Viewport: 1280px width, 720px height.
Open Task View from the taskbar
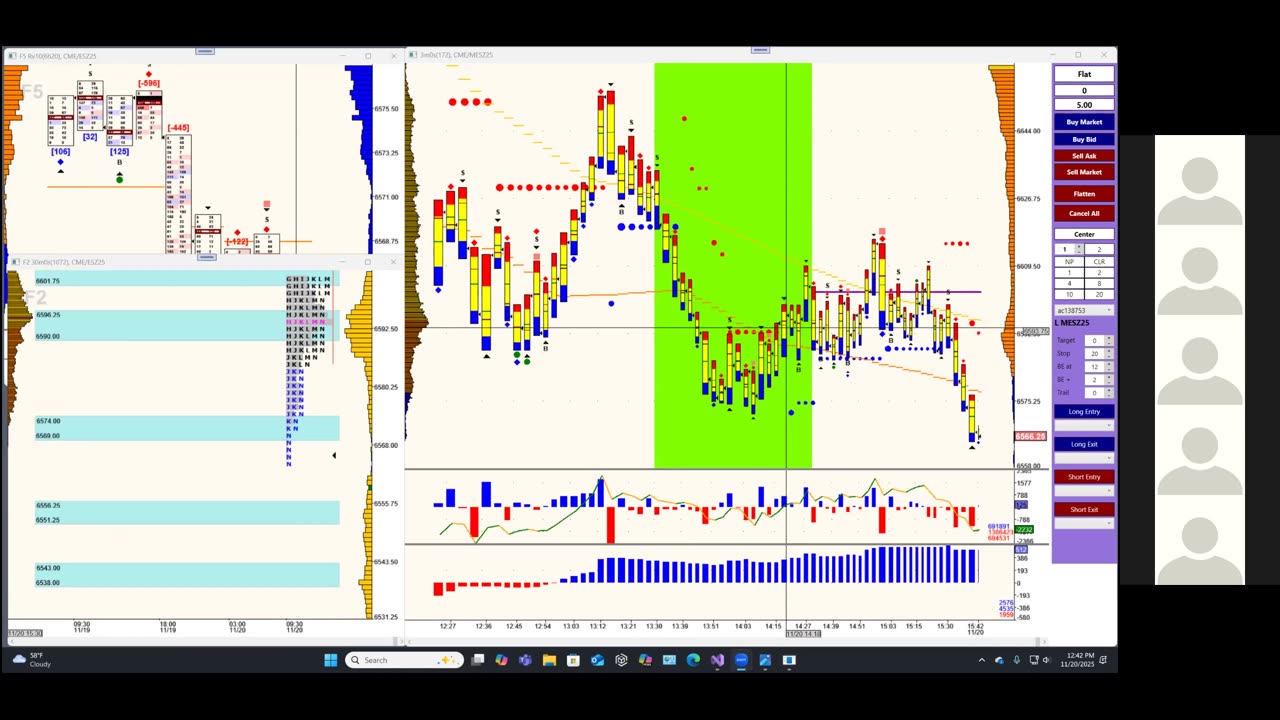click(x=478, y=660)
